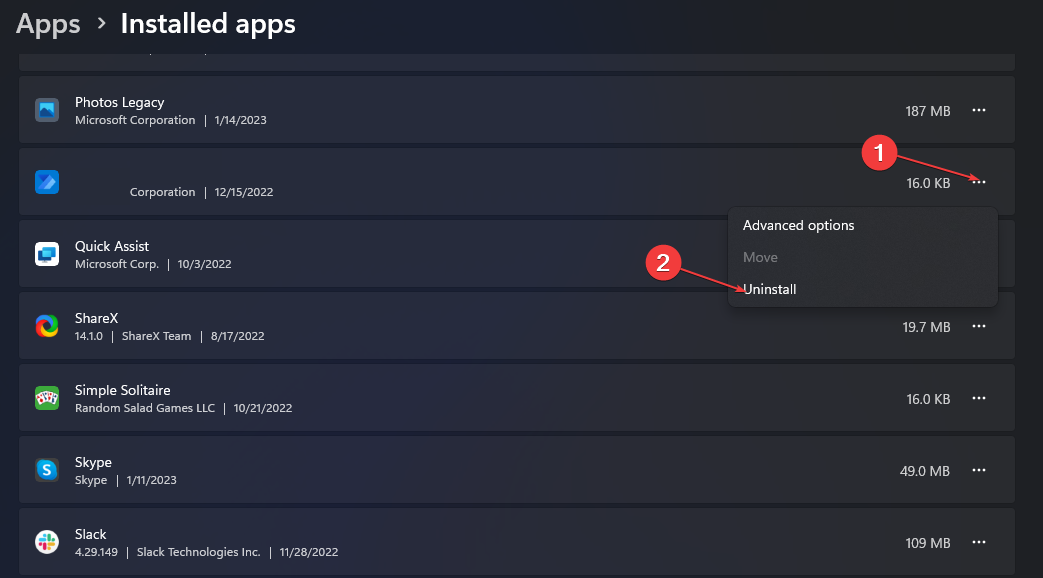The height and width of the screenshot is (578, 1043).
Task: Click the blue Power Automate app icon
Action: (x=47, y=182)
